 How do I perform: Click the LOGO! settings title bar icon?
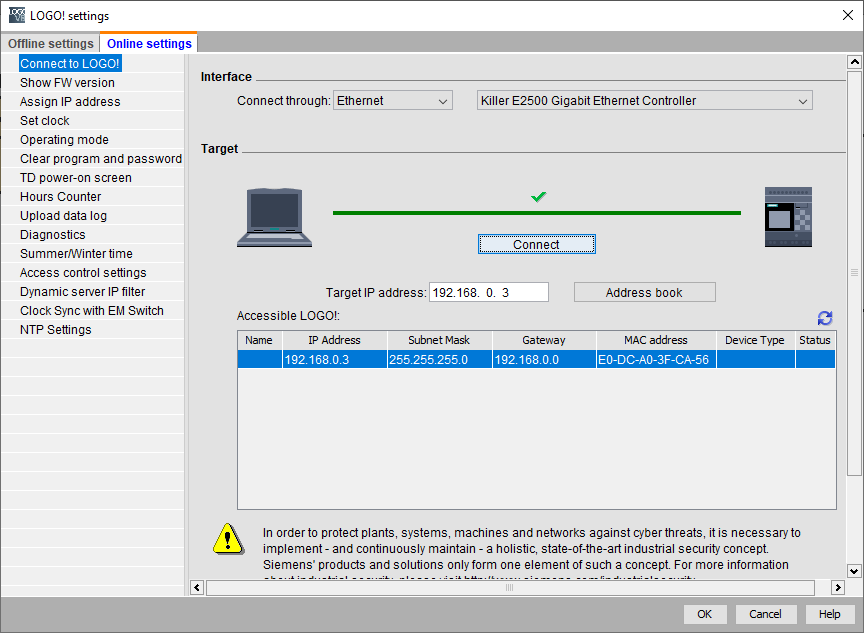click(x=16, y=16)
